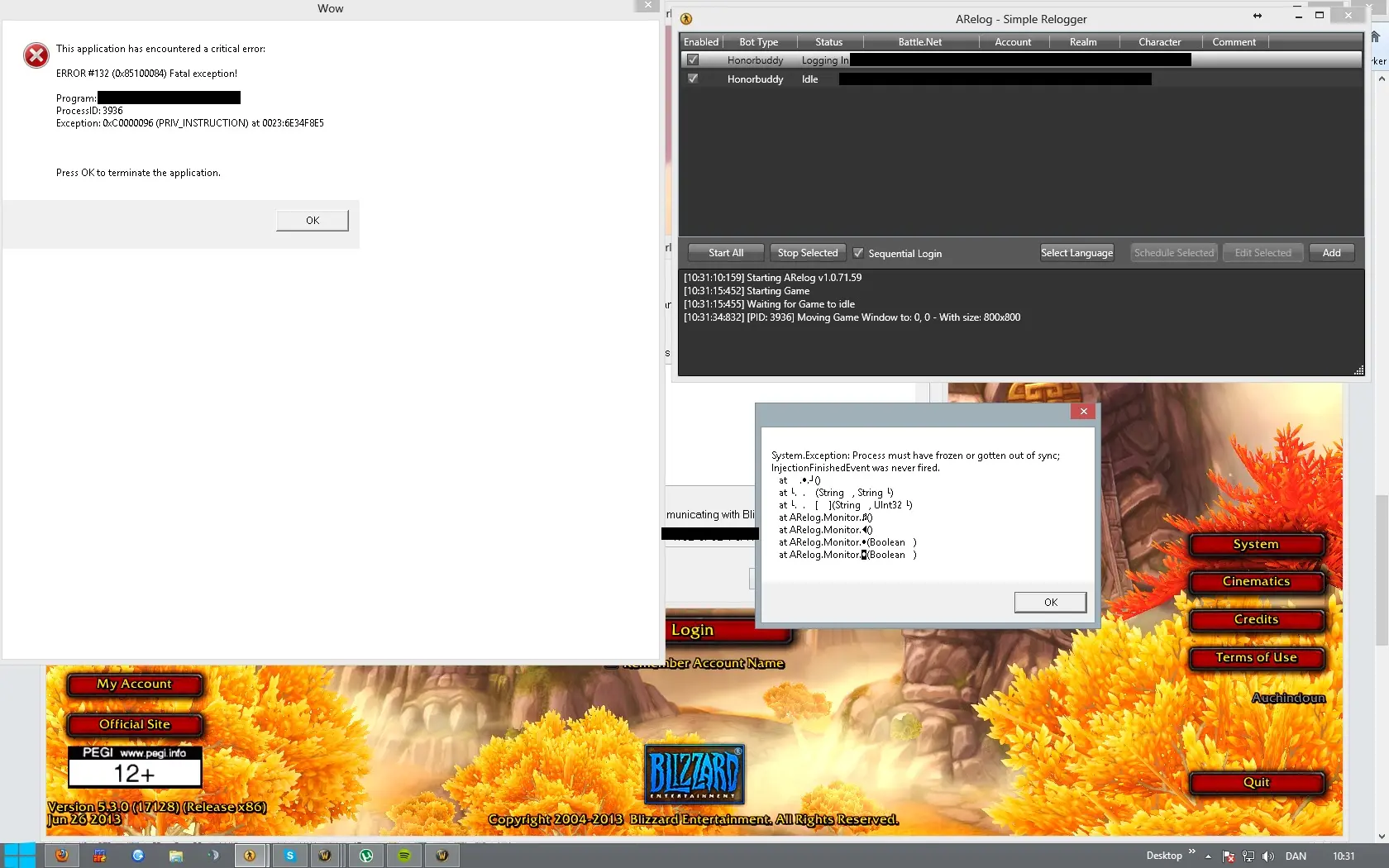Click the red error icon in the Wow dialog
This screenshot has height=868, width=1389.
pos(36,55)
